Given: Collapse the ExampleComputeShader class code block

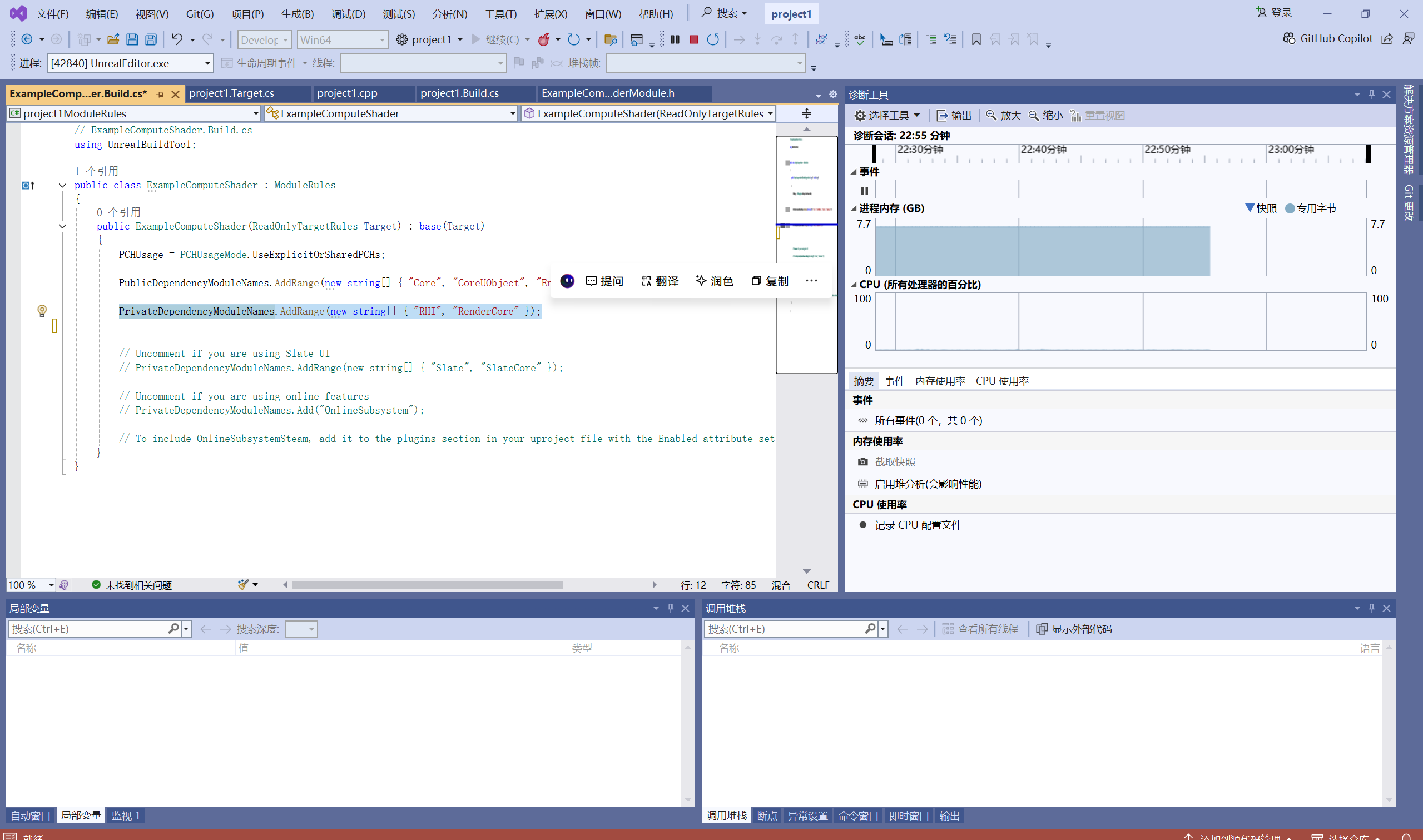Looking at the screenshot, I should [x=62, y=186].
